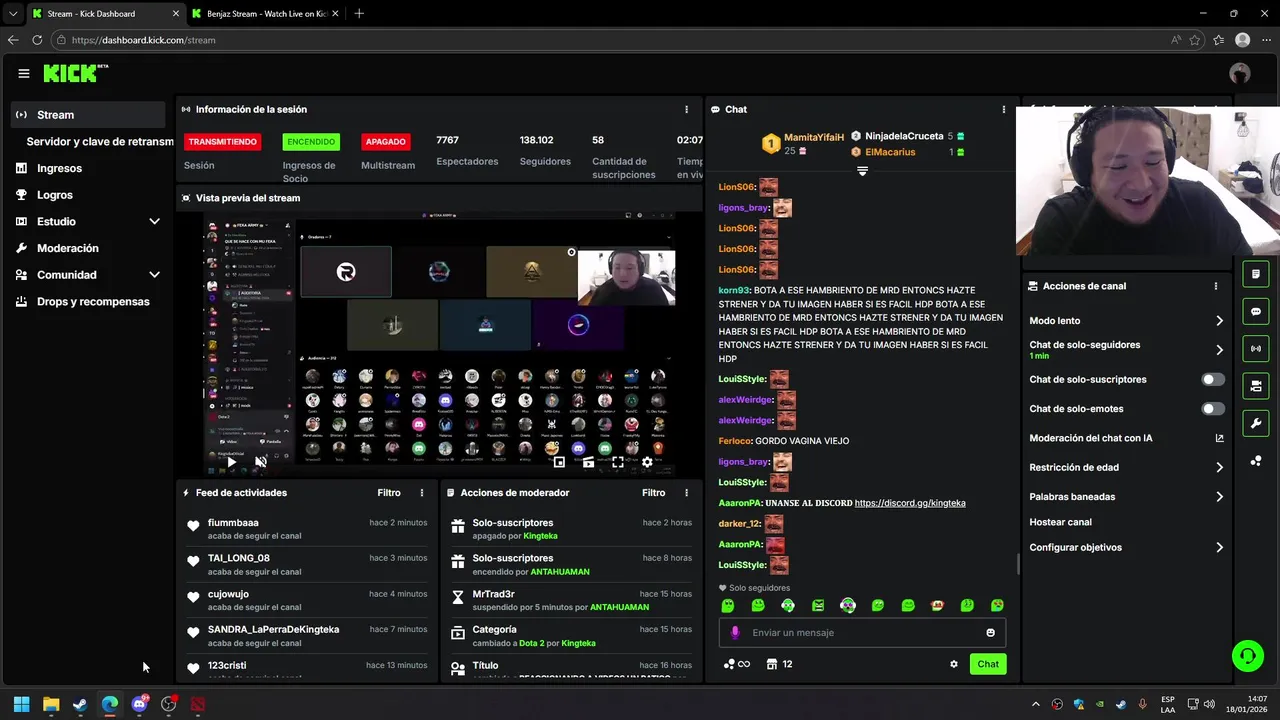Play the stream preview video

pyautogui.click(x=232, y=462)
